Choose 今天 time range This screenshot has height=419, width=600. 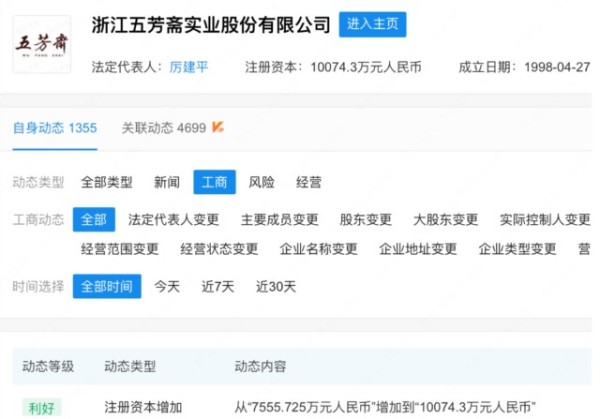tap(166, 287)
